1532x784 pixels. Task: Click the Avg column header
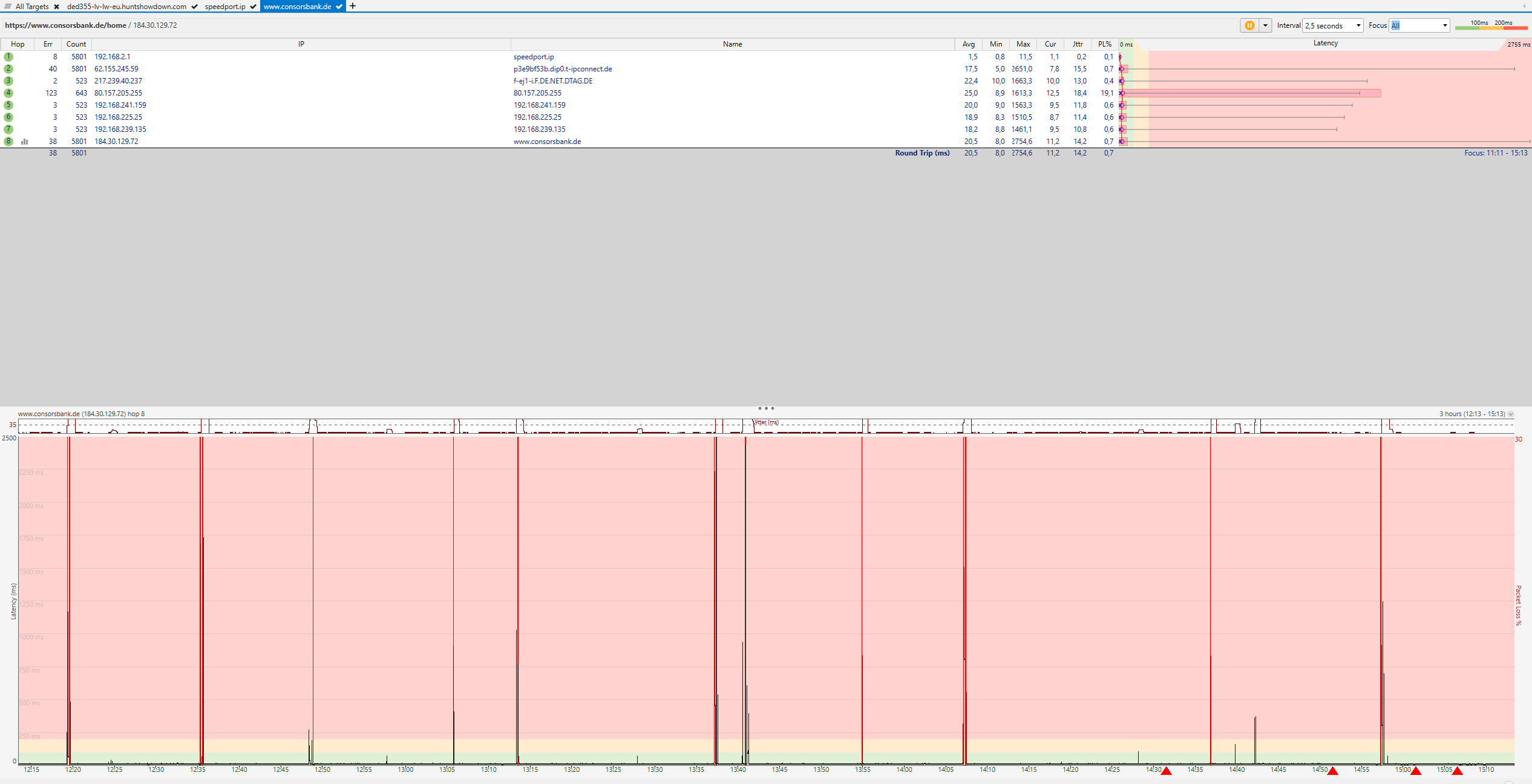coord(968,44)
